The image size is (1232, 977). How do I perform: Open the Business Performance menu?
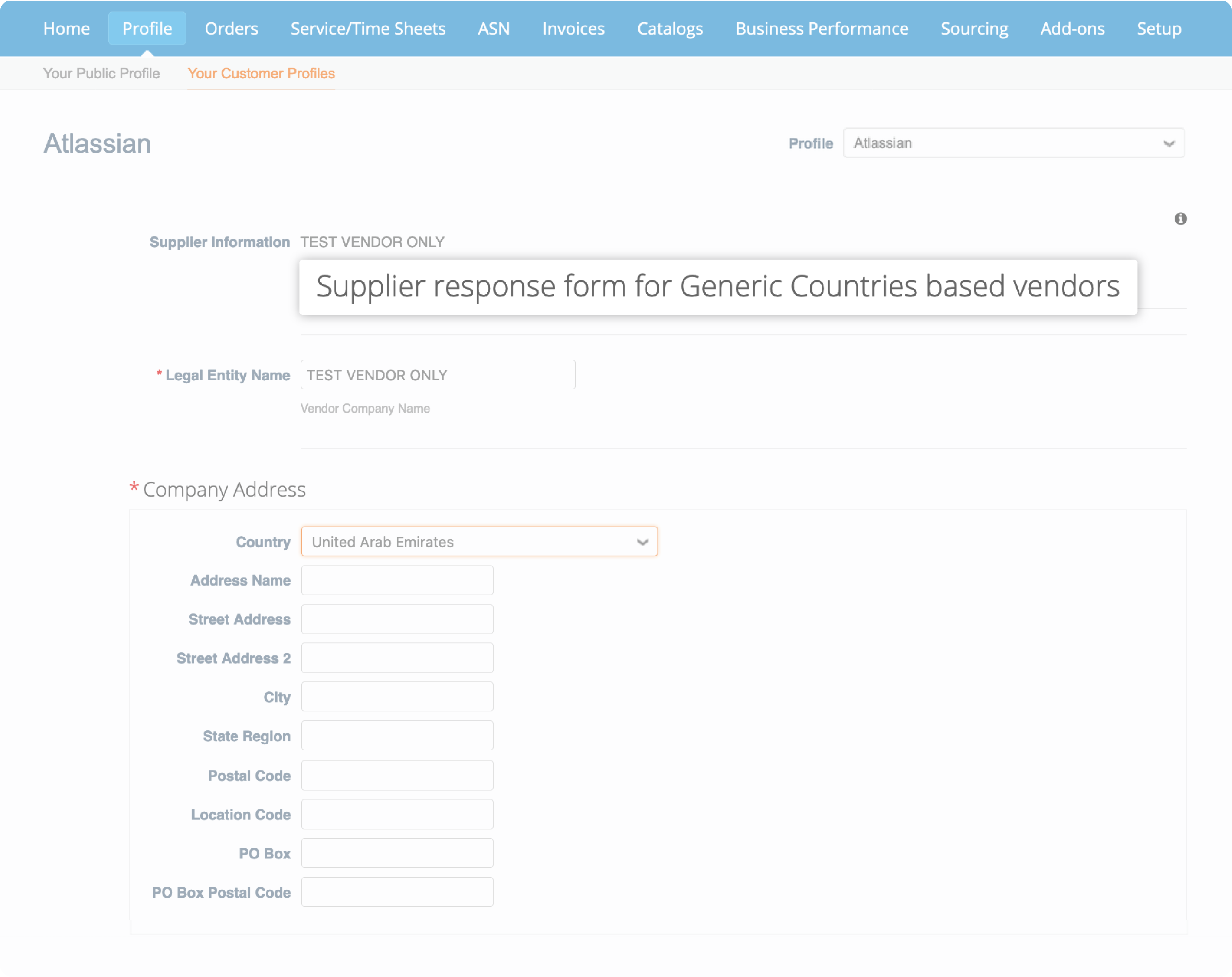click(821, 29)
